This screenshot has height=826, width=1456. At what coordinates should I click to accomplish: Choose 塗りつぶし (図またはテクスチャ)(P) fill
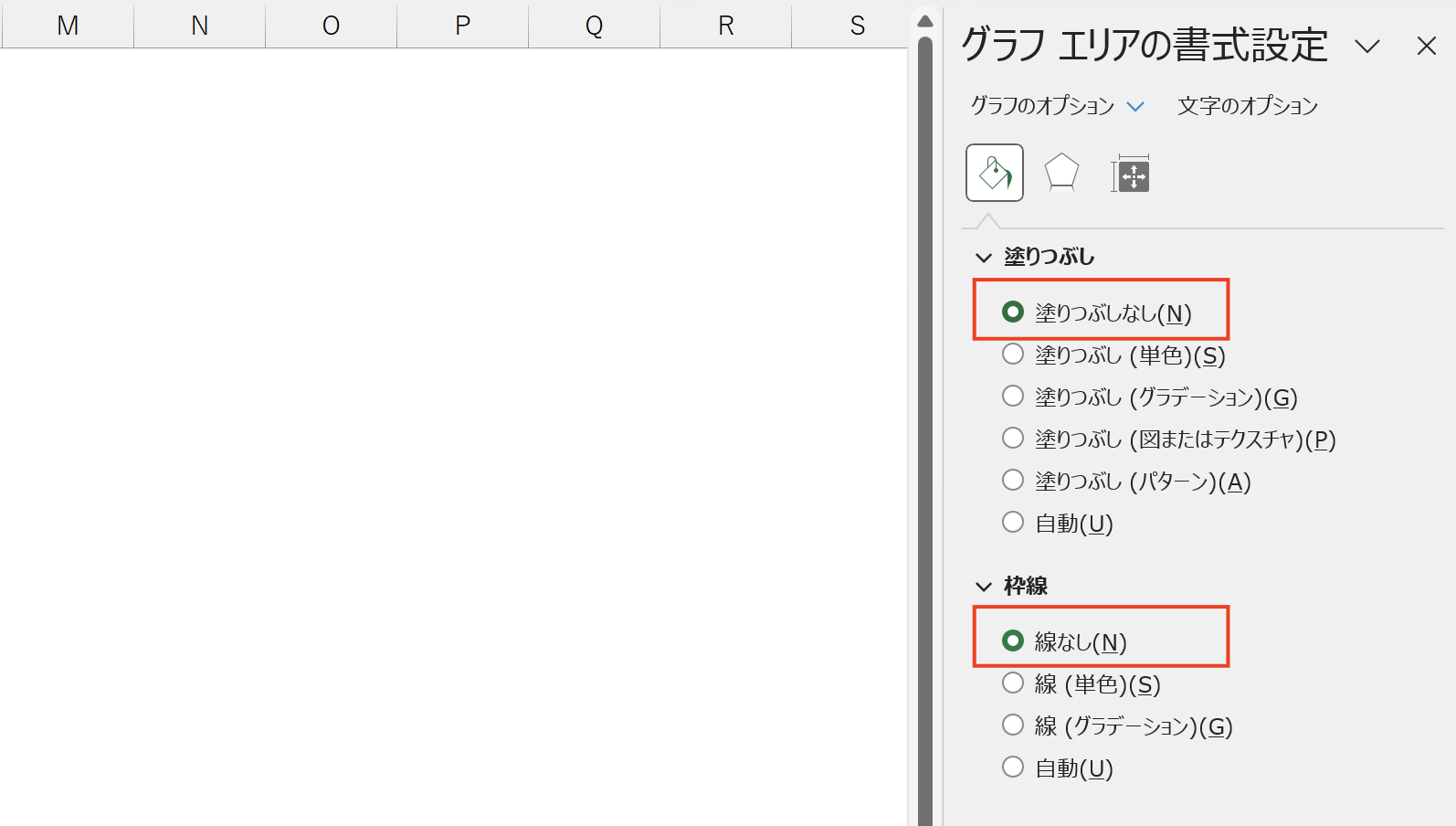pos(1168,439)
